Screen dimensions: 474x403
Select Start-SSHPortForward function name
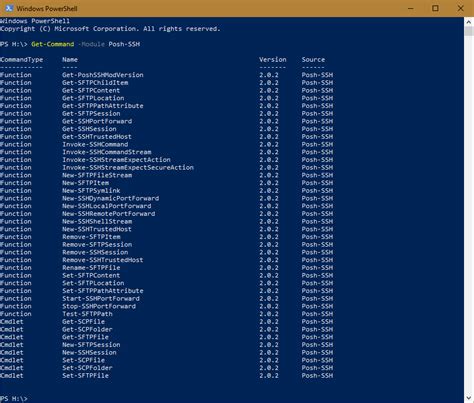coord(101,298)
